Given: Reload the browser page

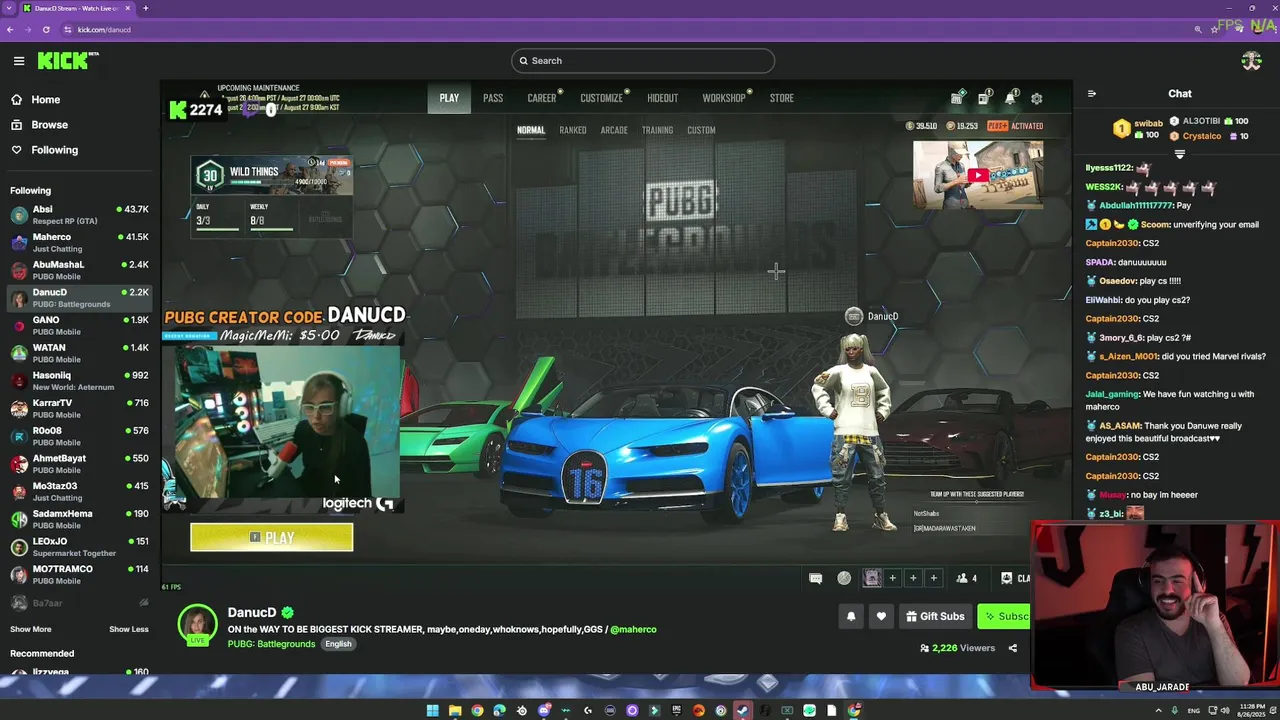Looking at the screenshot, I should pyautogui.click(x=46, y=30).
